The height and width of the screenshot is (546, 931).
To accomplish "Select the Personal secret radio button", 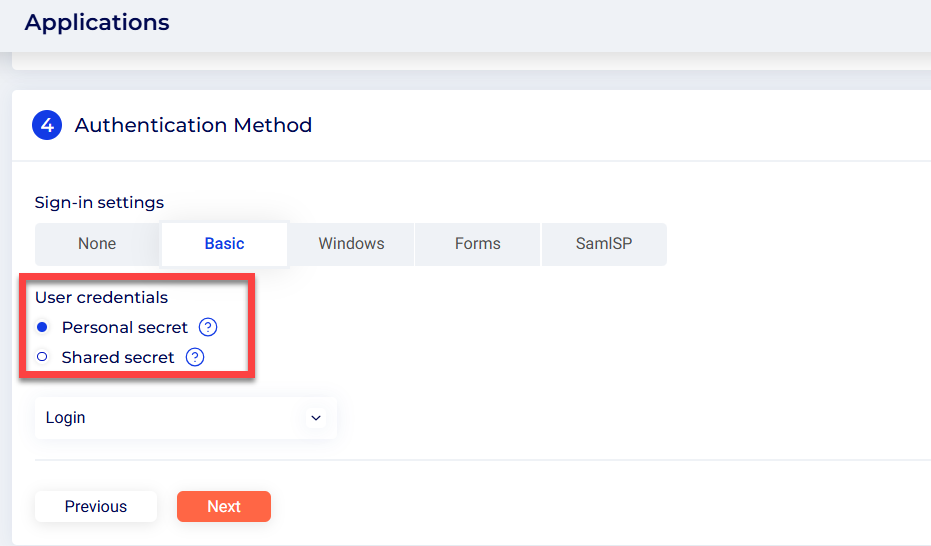I will click(x=42, y=327).
